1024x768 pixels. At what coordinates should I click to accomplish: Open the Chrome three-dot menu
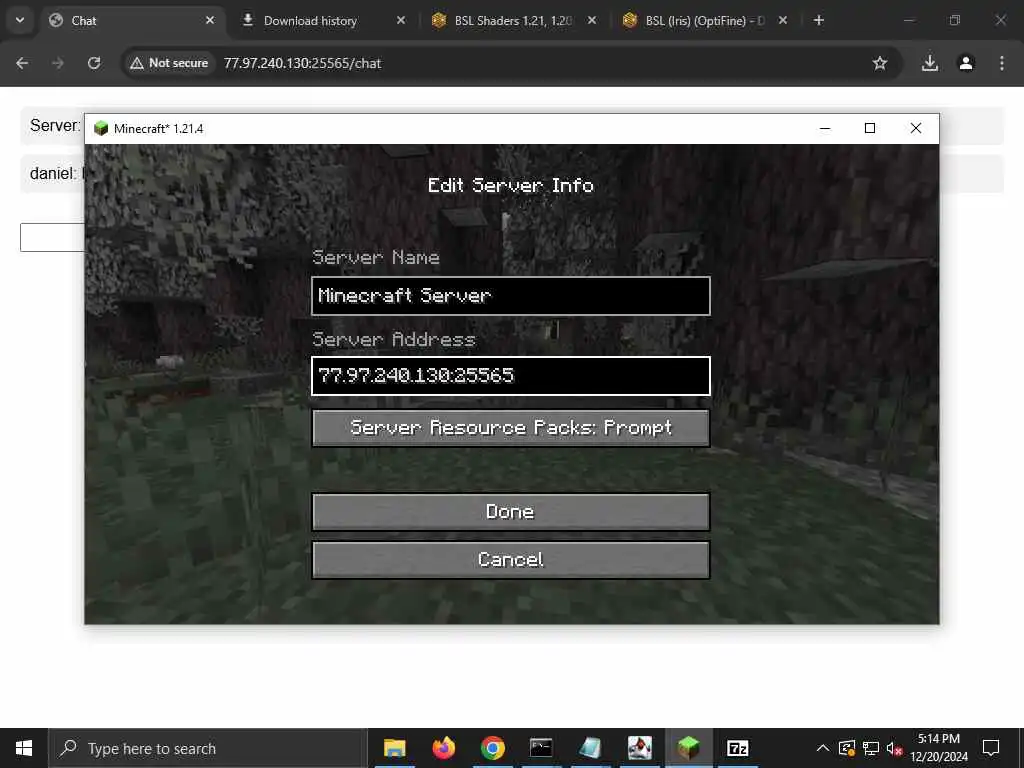tap(1002, 63)
